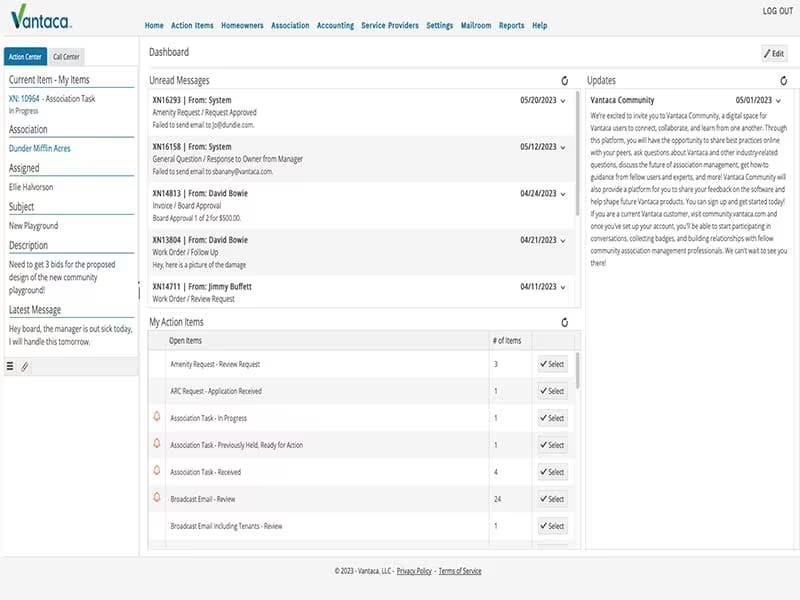Image resolution: width=800 pixels, height=600 pixels.
Task: Select Amenity Request - Review Request row
Action: coord(552,364)
